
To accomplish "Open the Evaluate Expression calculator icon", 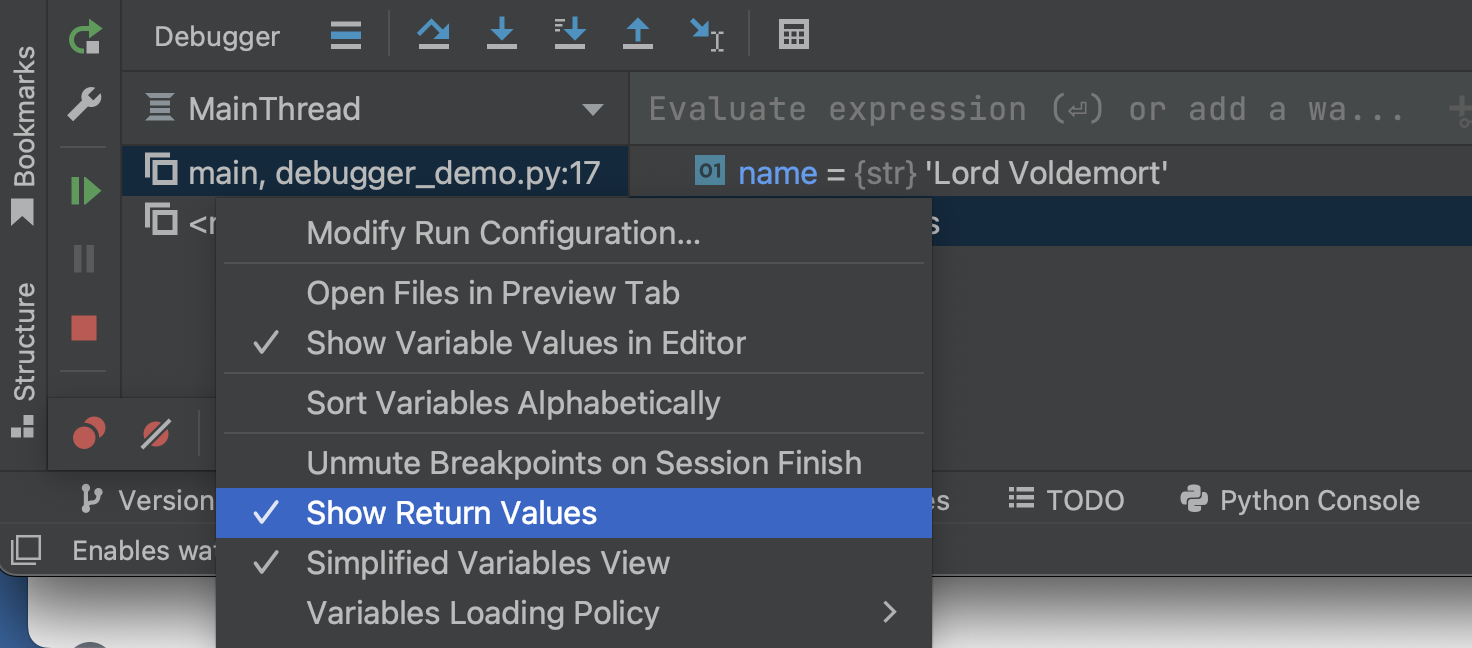I will point(793,34).
